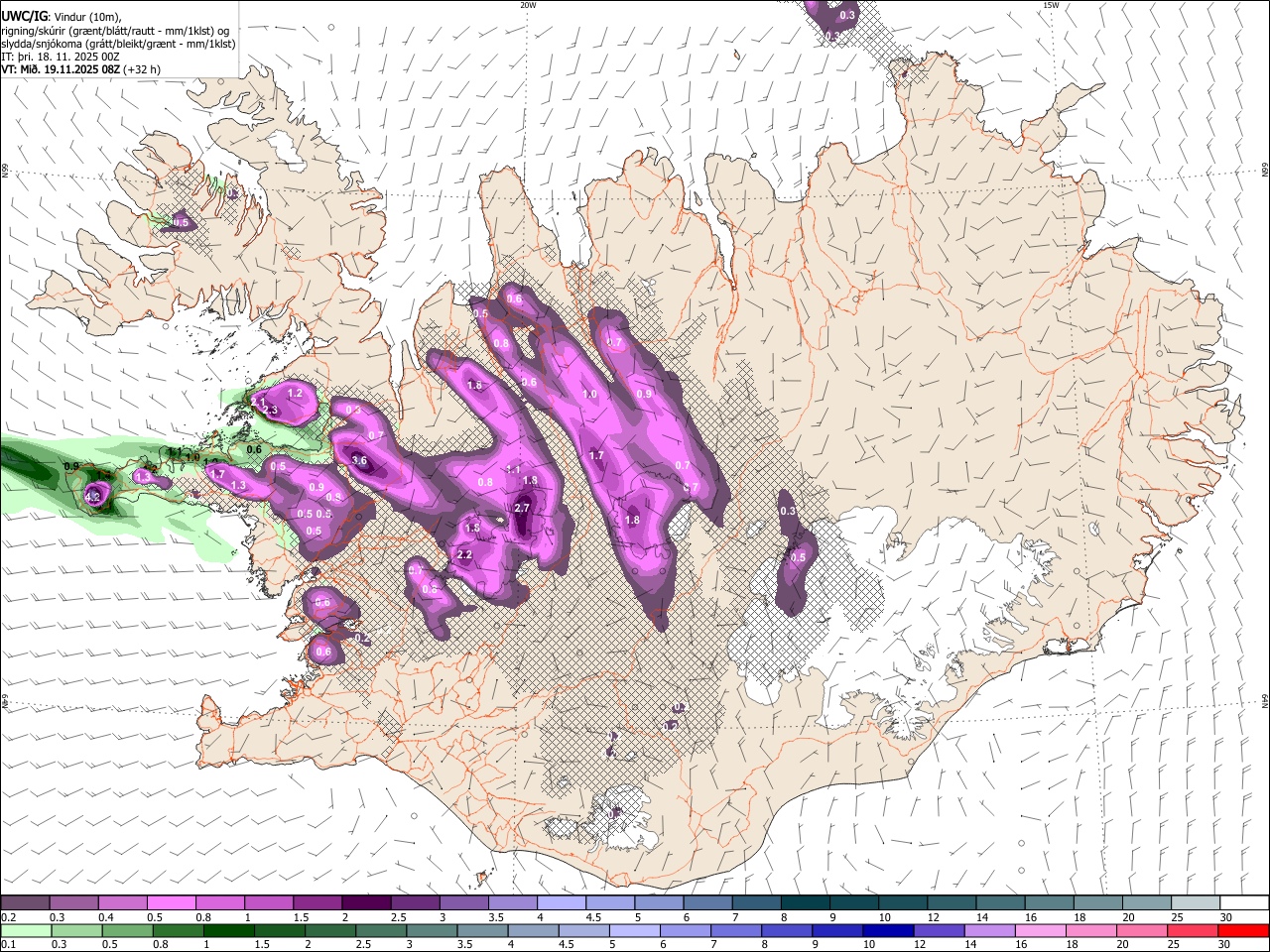Click the 20W longitude label
Image resolution: width=1270 pixels, height=952 pixels.
[x=528, y=5]
